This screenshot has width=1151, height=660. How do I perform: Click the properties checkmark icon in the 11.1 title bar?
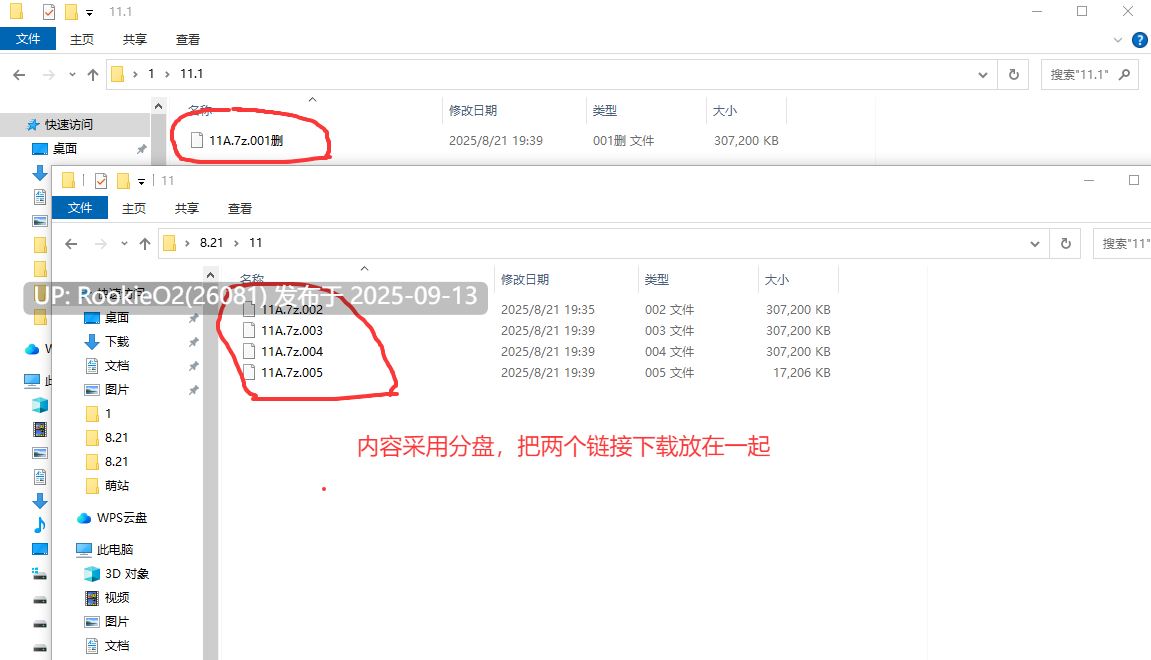[48, 12]
